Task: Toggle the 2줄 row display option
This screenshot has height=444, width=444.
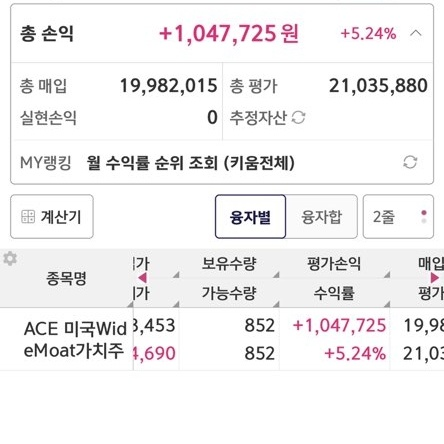Action: pyautogui.click(x=398, y=217)
